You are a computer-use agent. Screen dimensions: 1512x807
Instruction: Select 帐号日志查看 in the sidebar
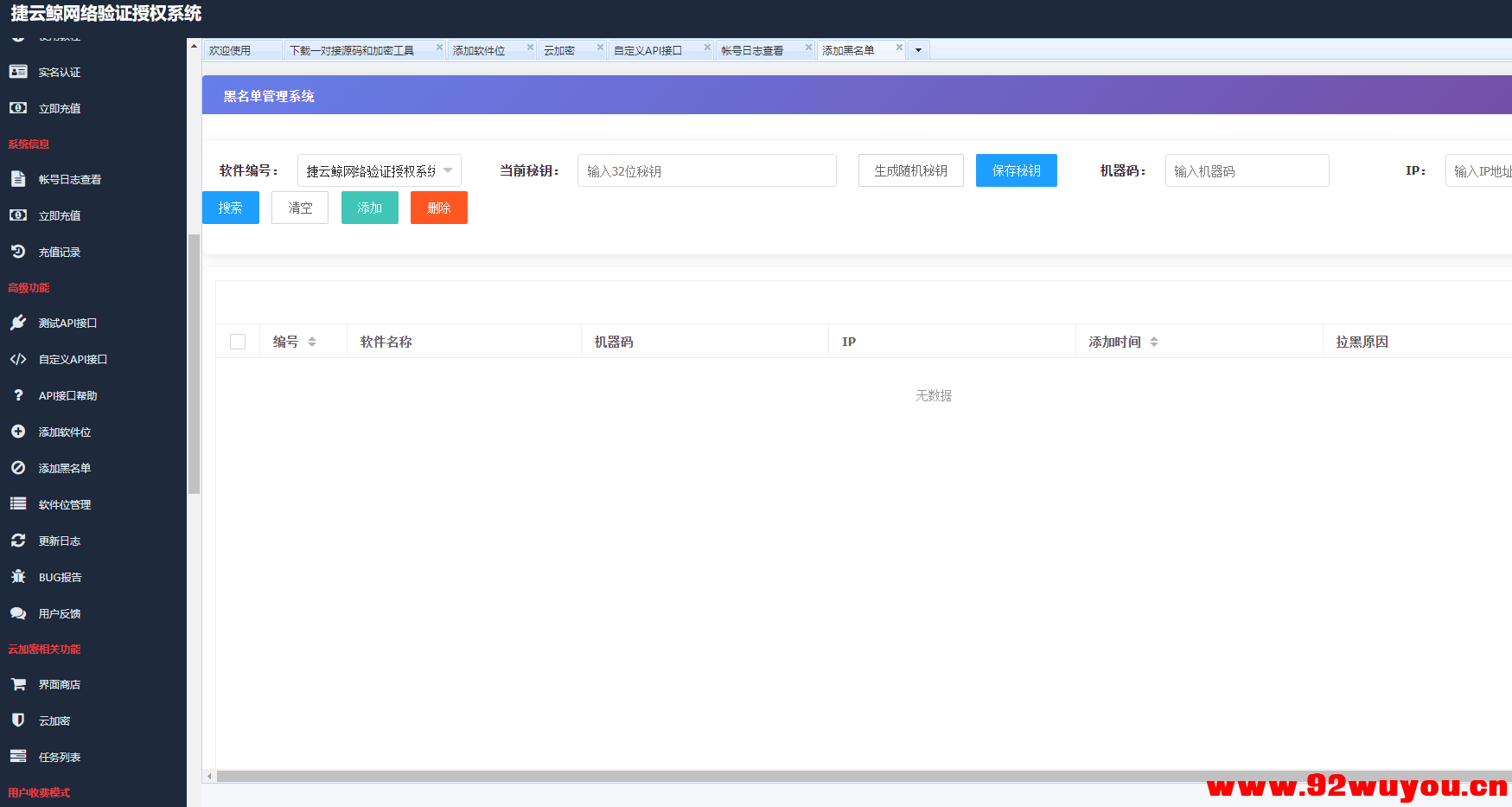(71, 179)
